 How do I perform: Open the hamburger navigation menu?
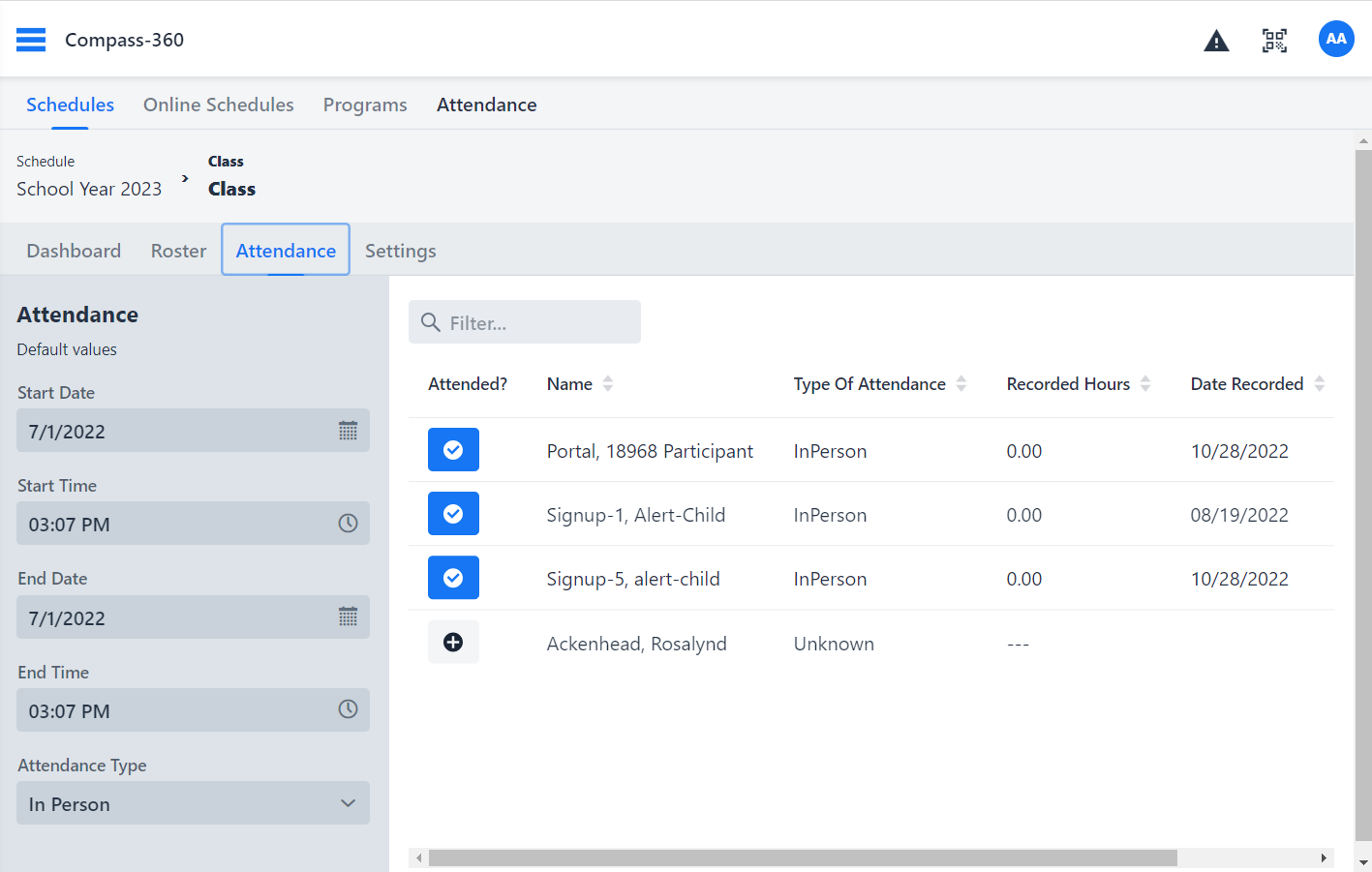(31, 40)
